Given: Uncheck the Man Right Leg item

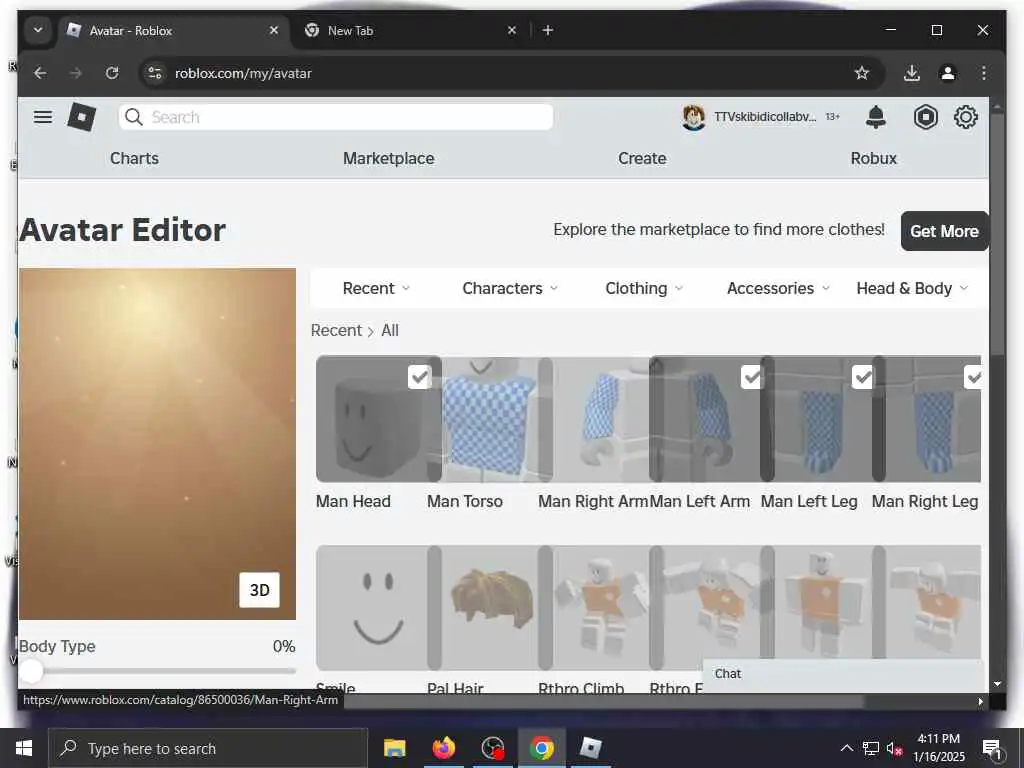Looking at the screenshot, I should pyautogui.click(x=973, y=377).
